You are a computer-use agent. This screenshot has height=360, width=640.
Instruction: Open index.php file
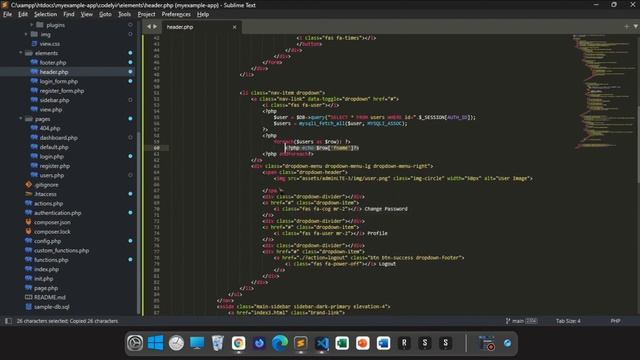(46, 269)
